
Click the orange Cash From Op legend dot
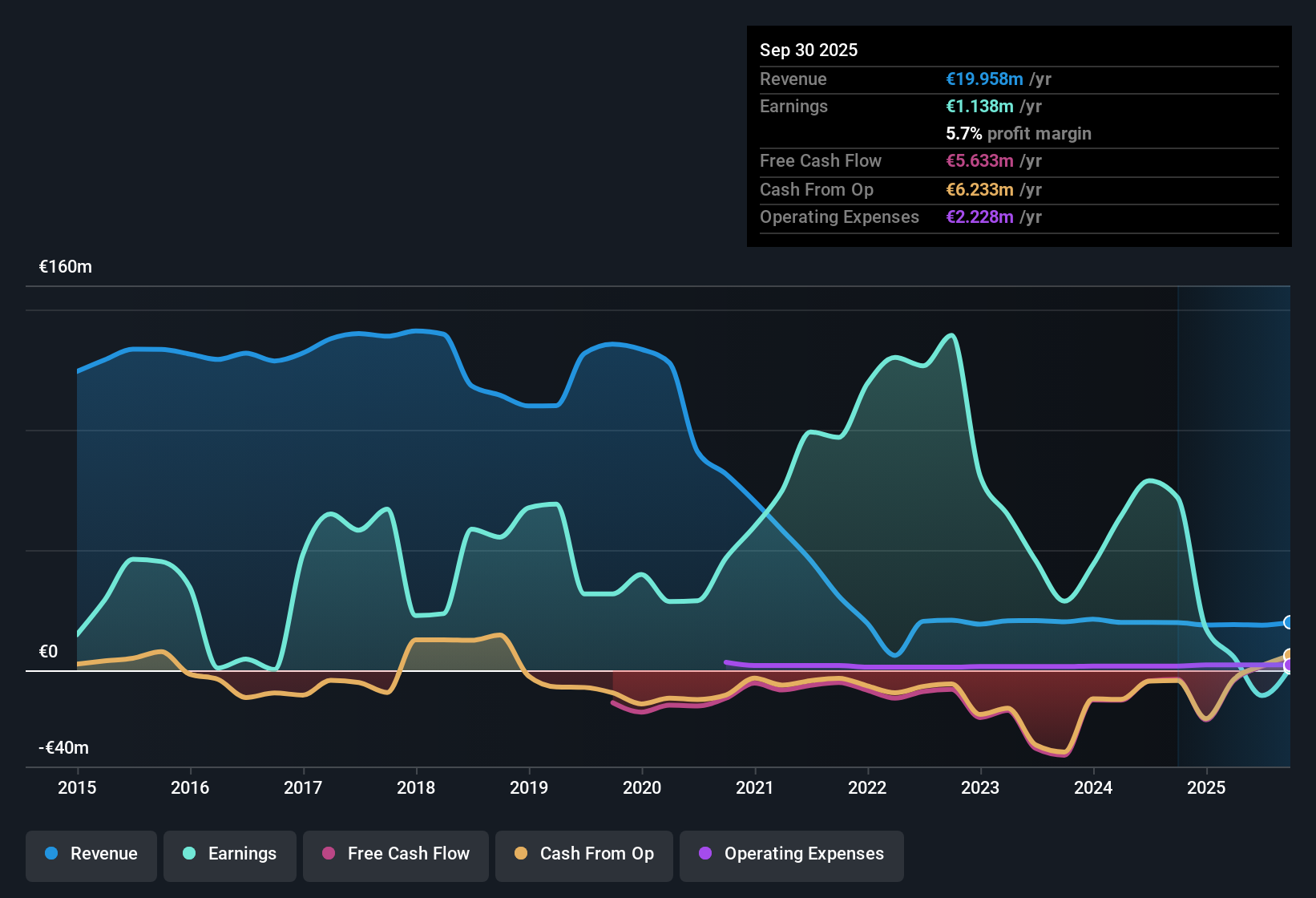(x=521, y=853)
